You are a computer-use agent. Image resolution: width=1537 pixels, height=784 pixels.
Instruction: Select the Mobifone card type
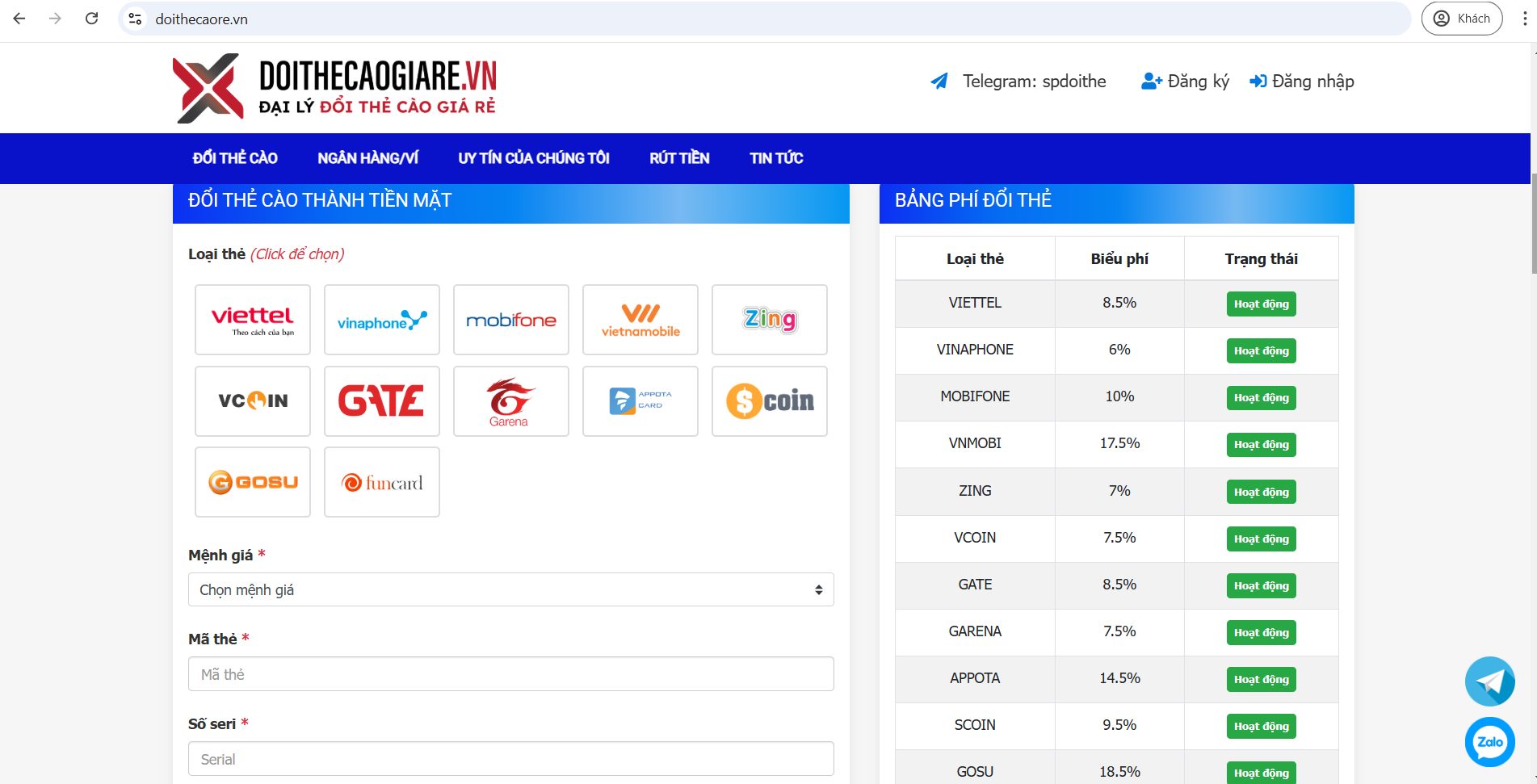point(511,320)
